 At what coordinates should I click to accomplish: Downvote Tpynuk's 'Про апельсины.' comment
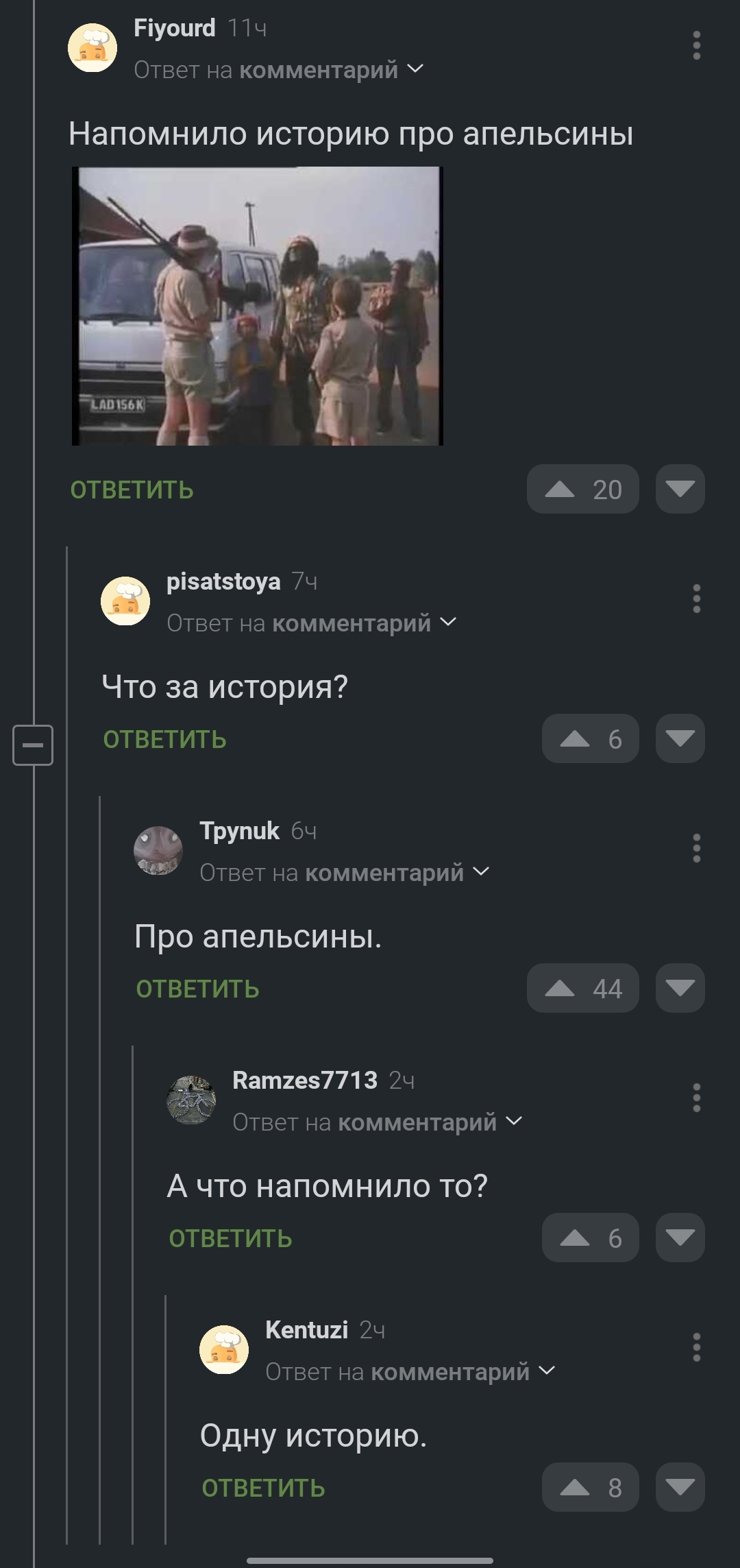pos(680,988)
